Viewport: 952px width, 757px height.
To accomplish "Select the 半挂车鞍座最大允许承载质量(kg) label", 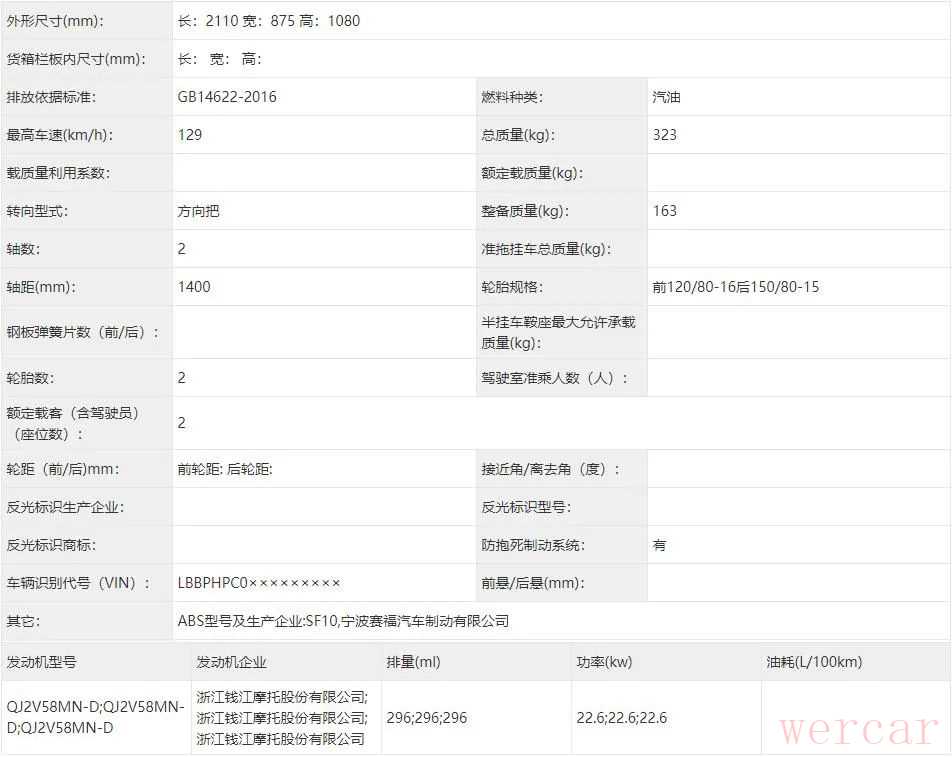I will click(x=558, y=333).
